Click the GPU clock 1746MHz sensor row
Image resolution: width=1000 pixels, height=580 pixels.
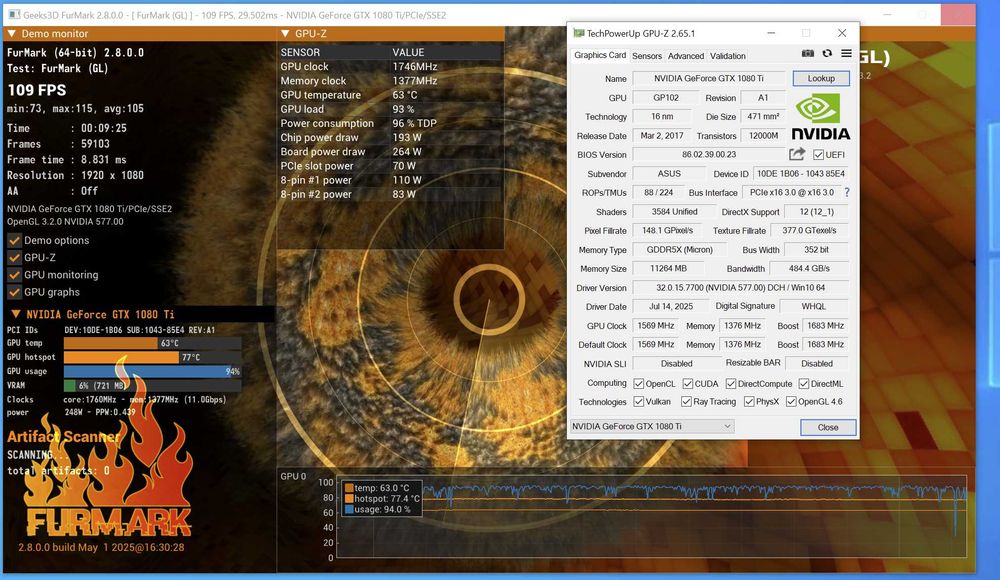(x=390, y=66)
